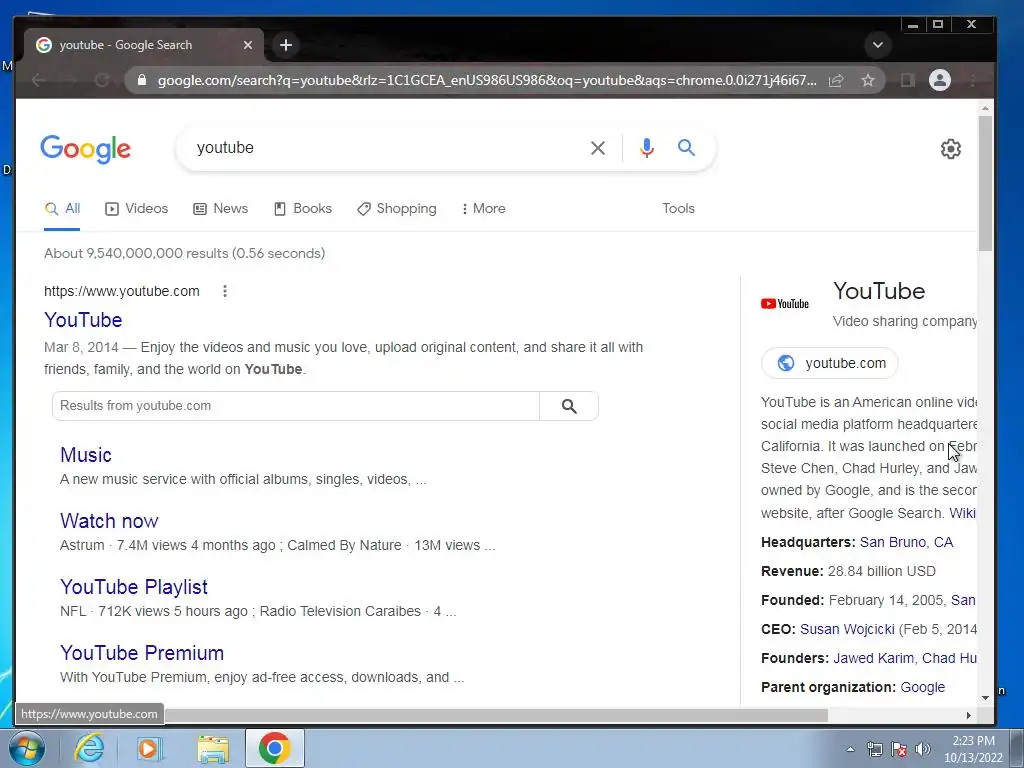This screenshot has width=1024, height=768.
Task: Click the youtube.com website button in the panel
Action: tap(829, 363)
